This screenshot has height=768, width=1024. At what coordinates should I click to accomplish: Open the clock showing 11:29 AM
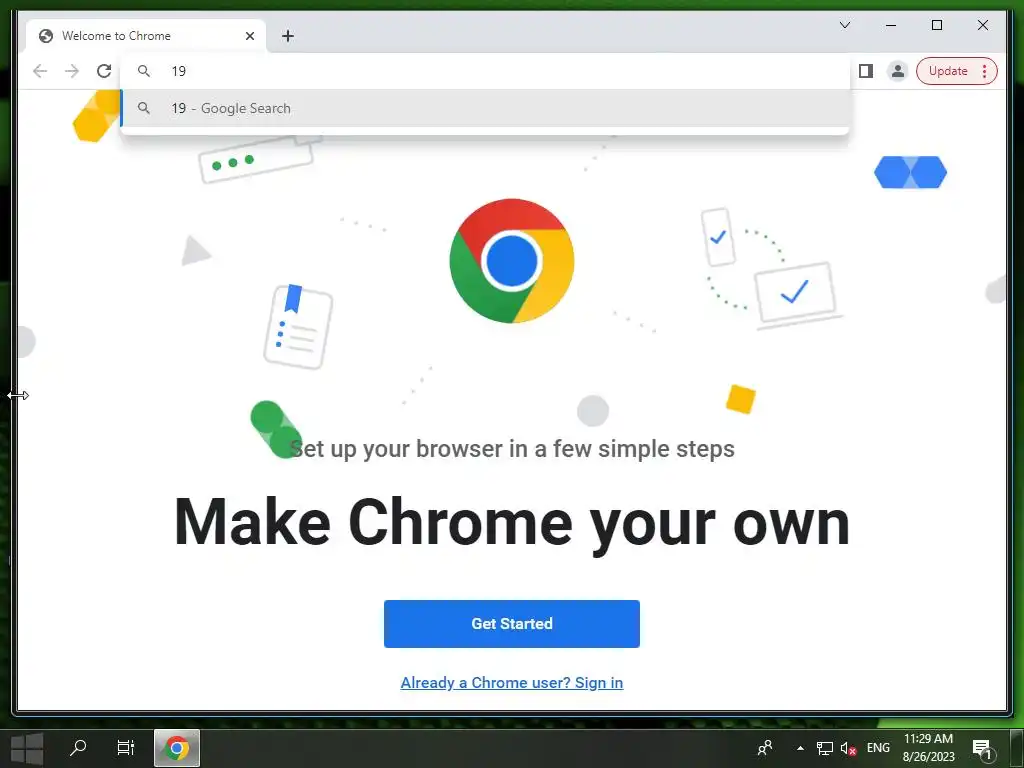coord(928,748)
